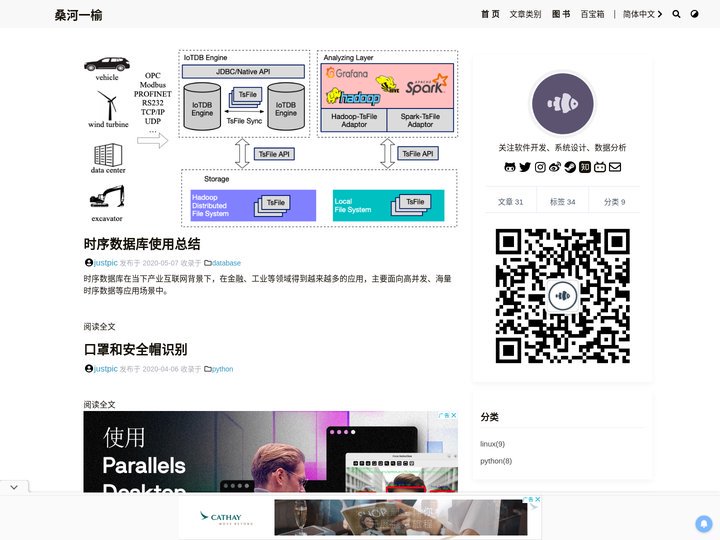Open the database category link
This screenshot has height=540, width=720.
(x=226, y=263)
